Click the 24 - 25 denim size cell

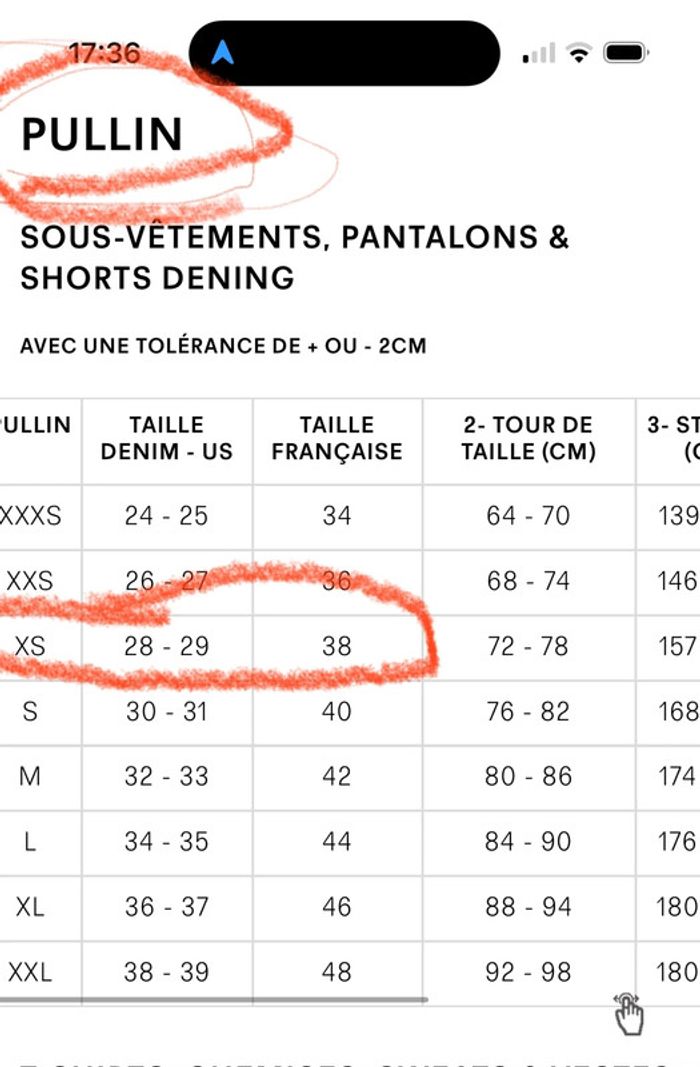tap(167, 515)
